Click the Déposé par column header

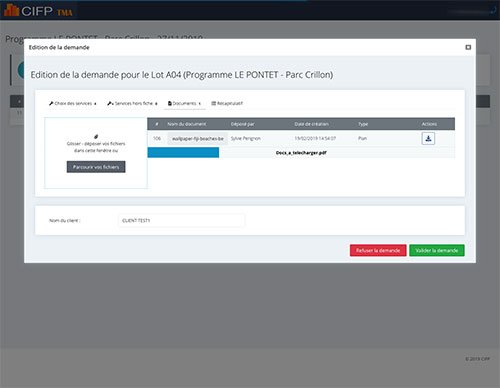click(242, 124)
